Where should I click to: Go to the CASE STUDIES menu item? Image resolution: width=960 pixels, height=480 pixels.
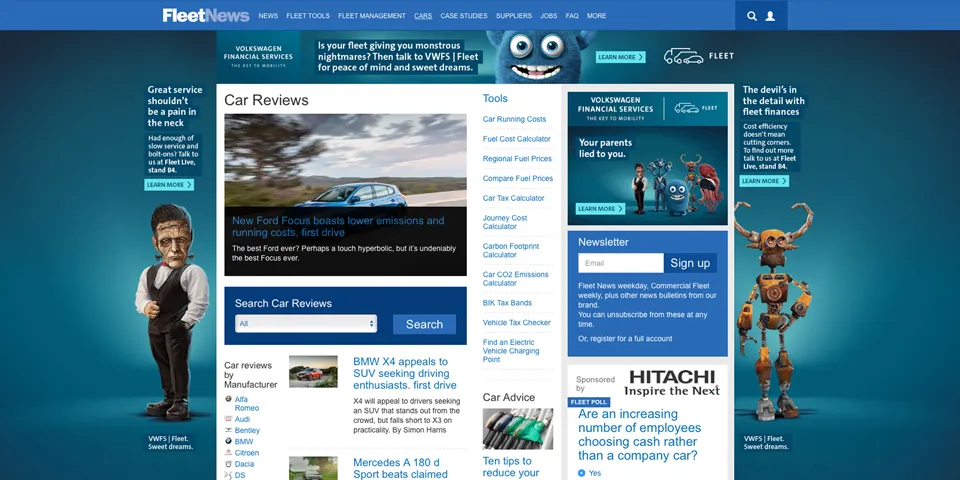point(464,16)
